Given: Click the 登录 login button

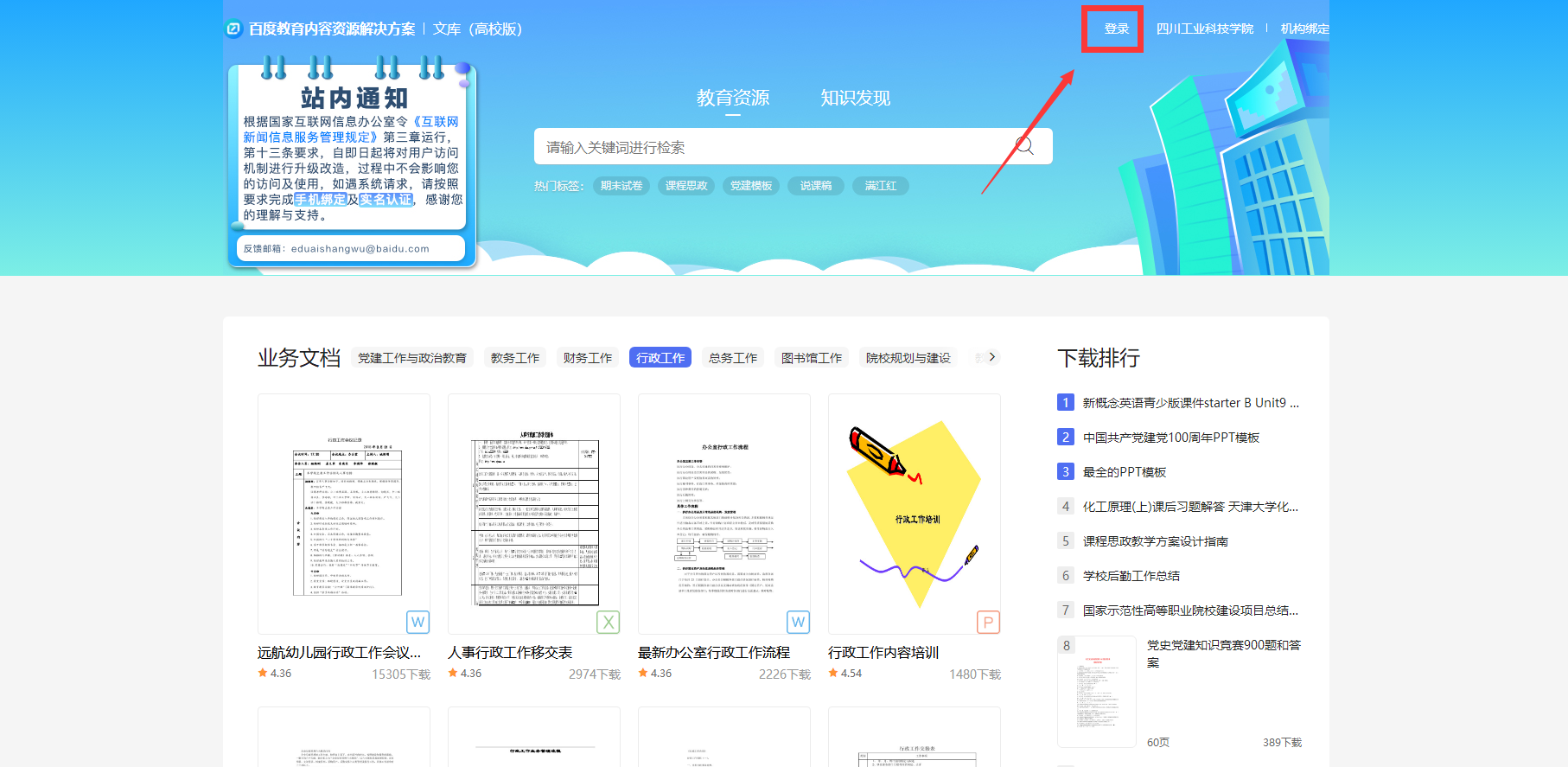Looking at the screenshot, I should 1116,29.
